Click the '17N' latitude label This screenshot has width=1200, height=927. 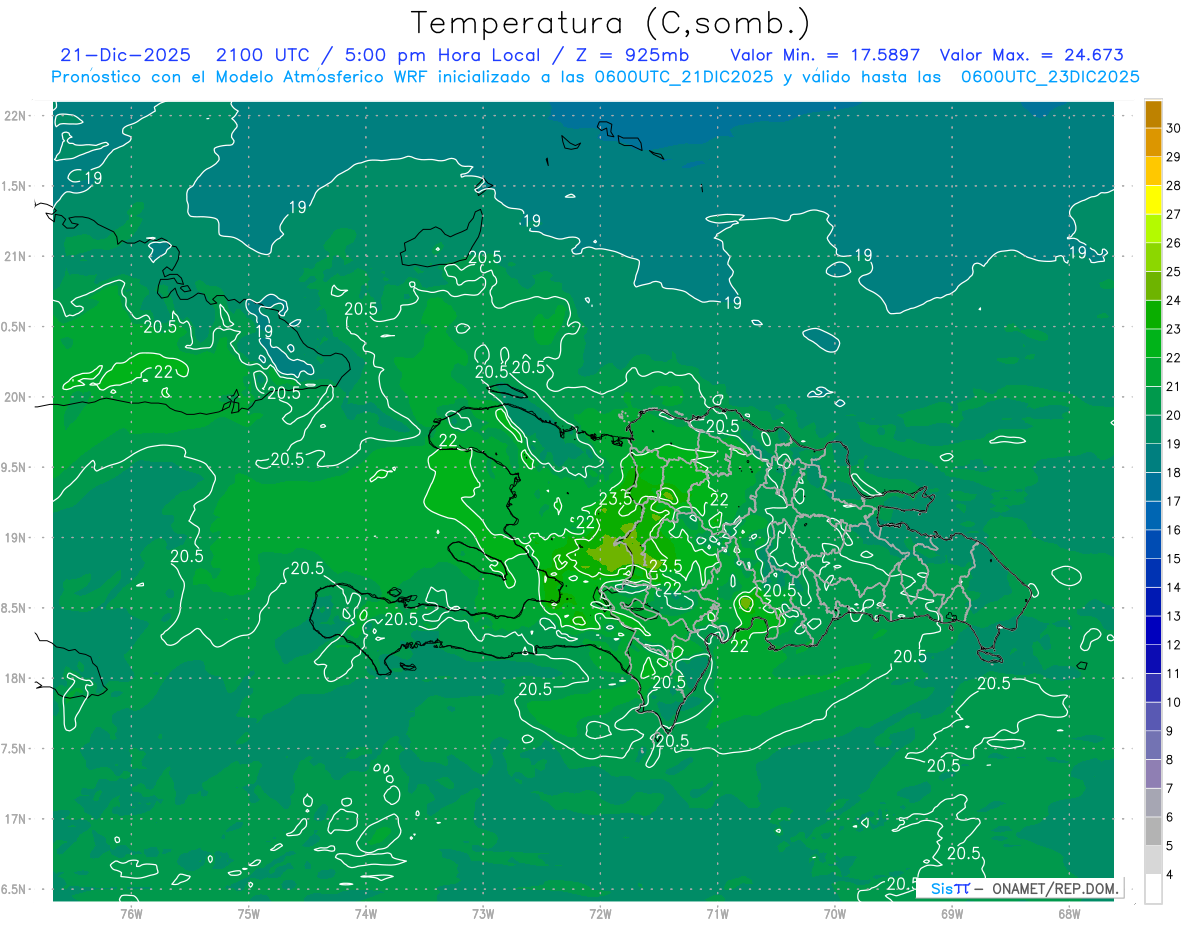[13, 820]
